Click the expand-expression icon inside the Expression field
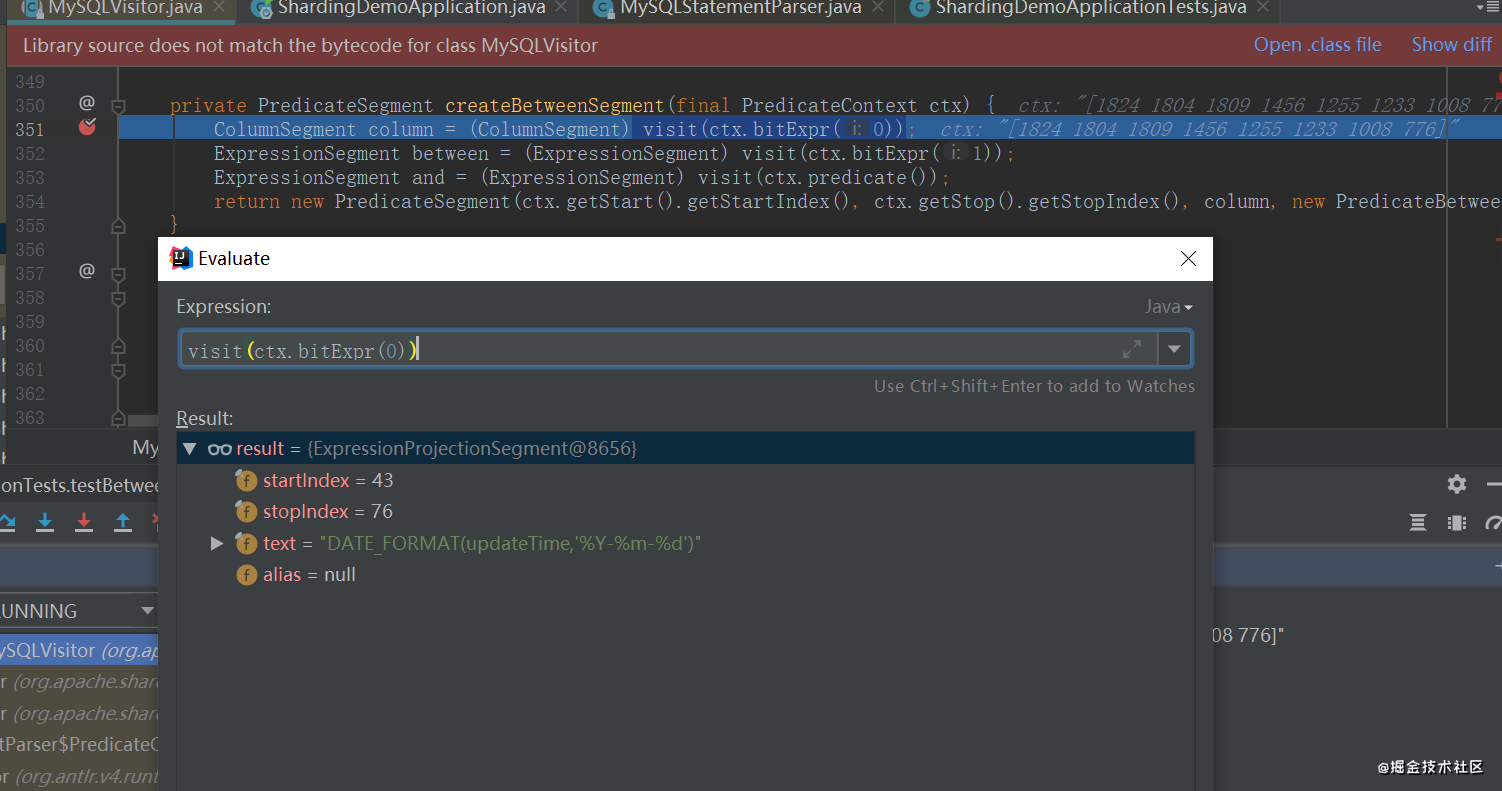The image size is (1502, 791). tap(1132, 349)
